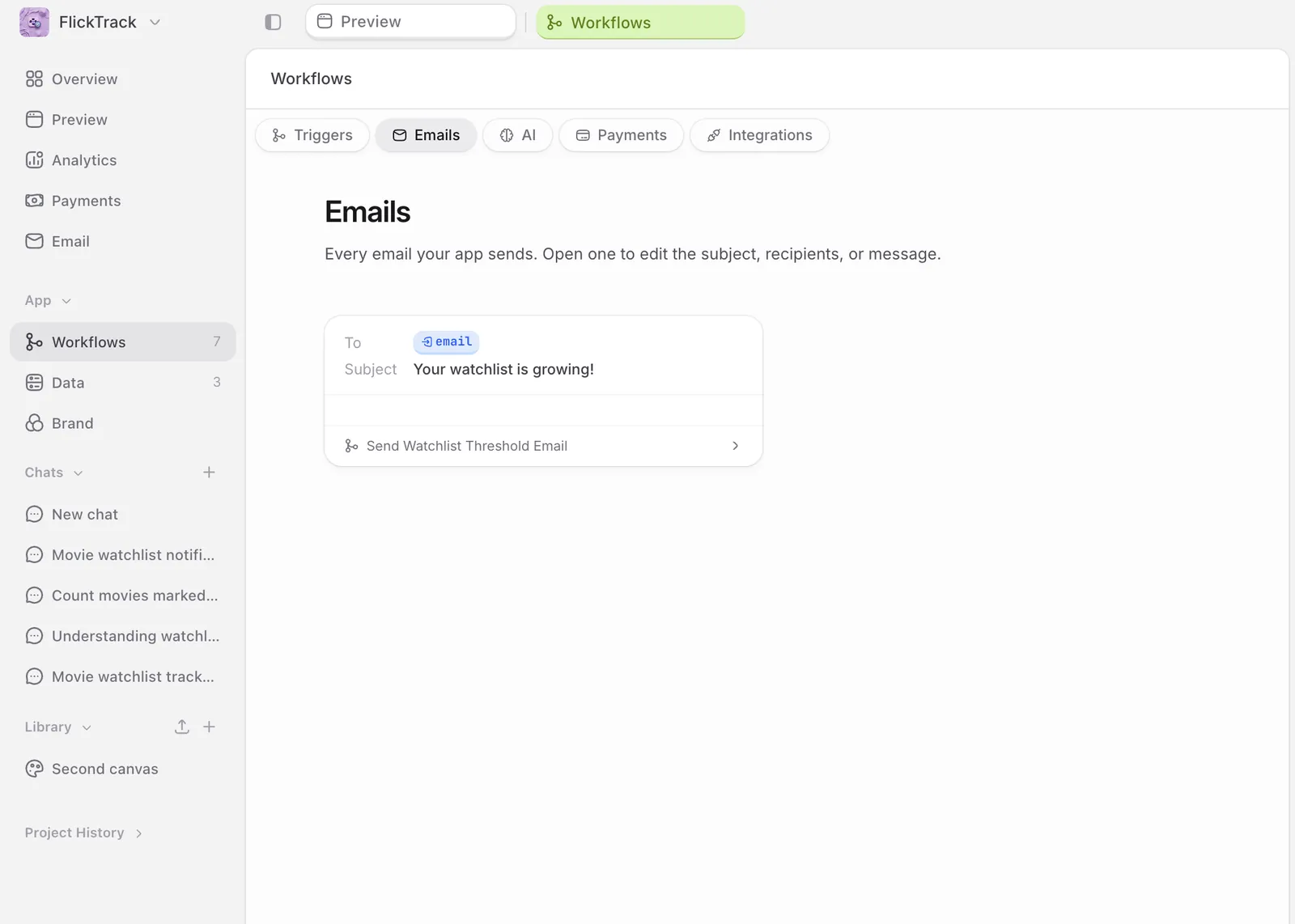The width and height of the screenshot is (1295, 924).
Task: Click the Workflows branch icon in sidebar
Action: click(x=34, y=342)
